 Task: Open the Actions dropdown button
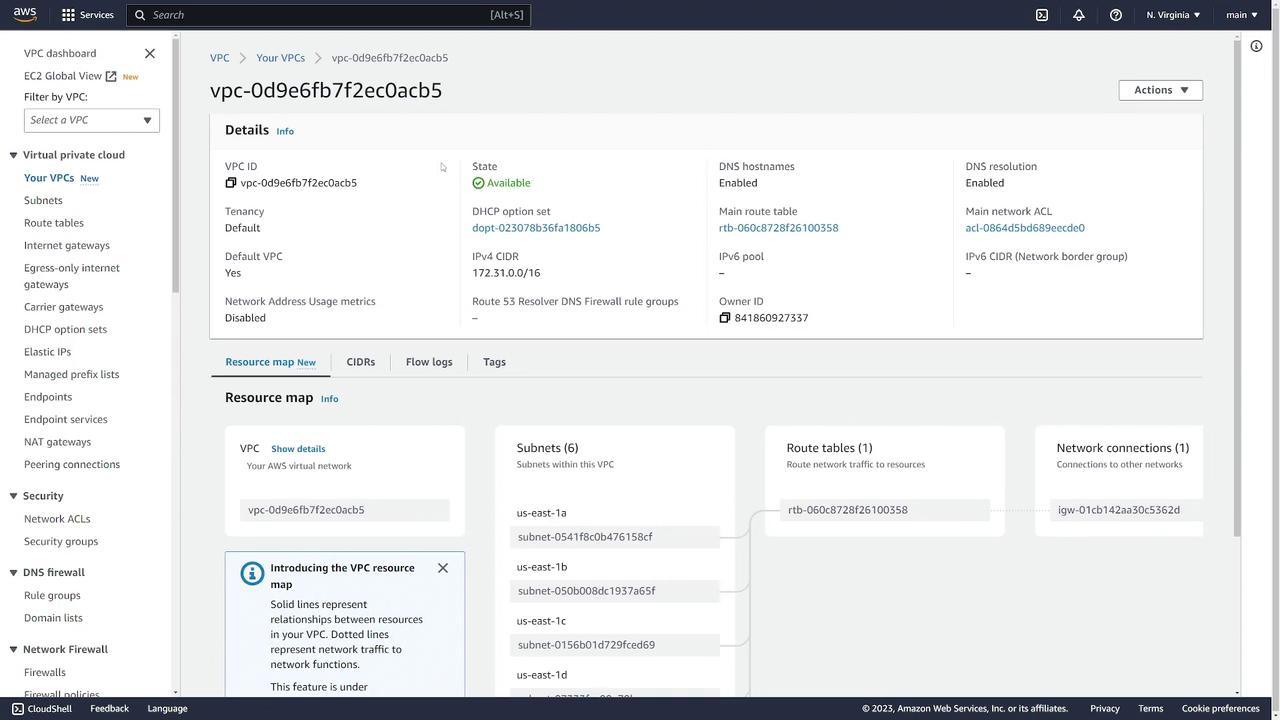click(1160, 90)
